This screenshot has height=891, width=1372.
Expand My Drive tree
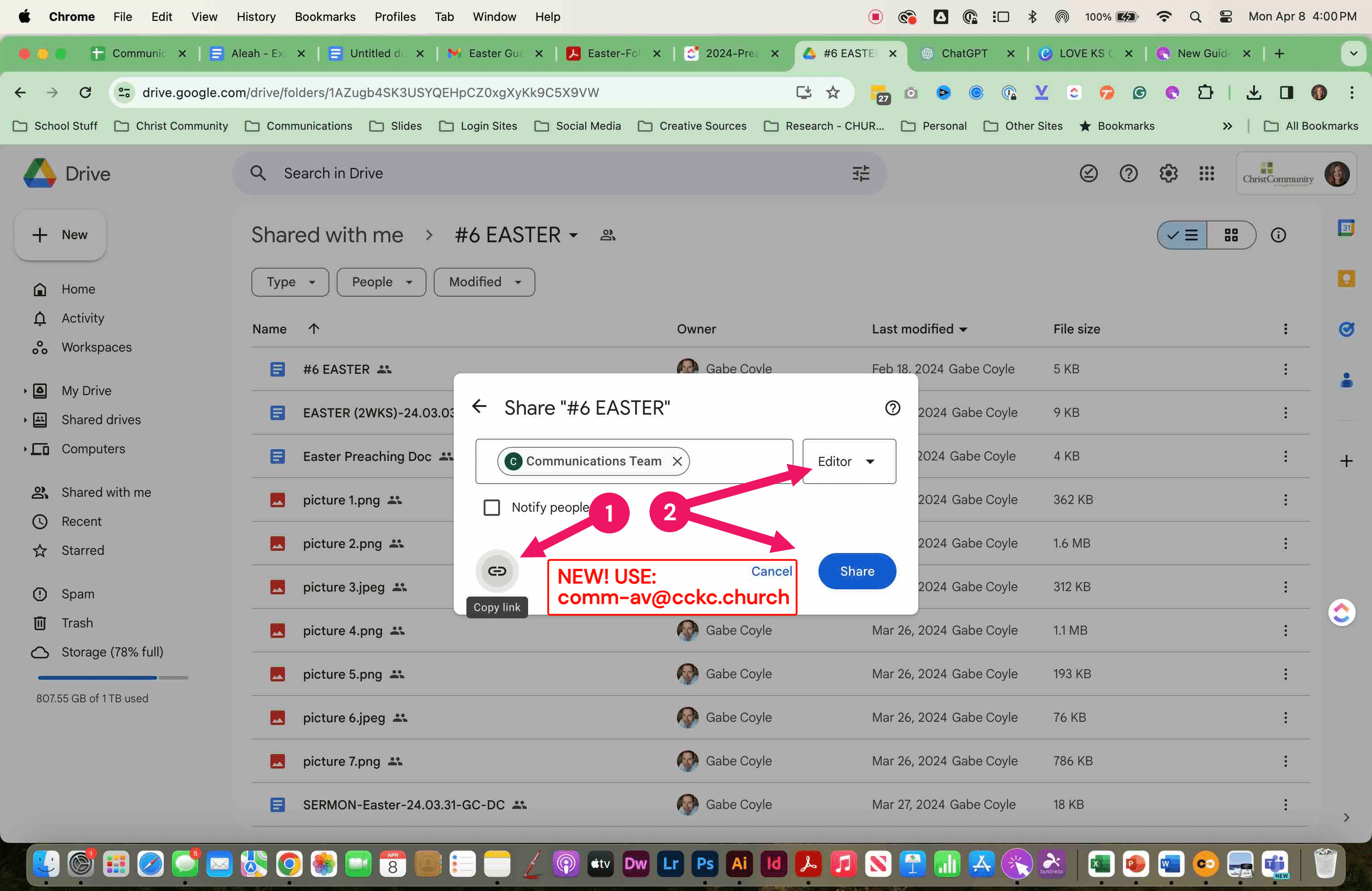25,391
